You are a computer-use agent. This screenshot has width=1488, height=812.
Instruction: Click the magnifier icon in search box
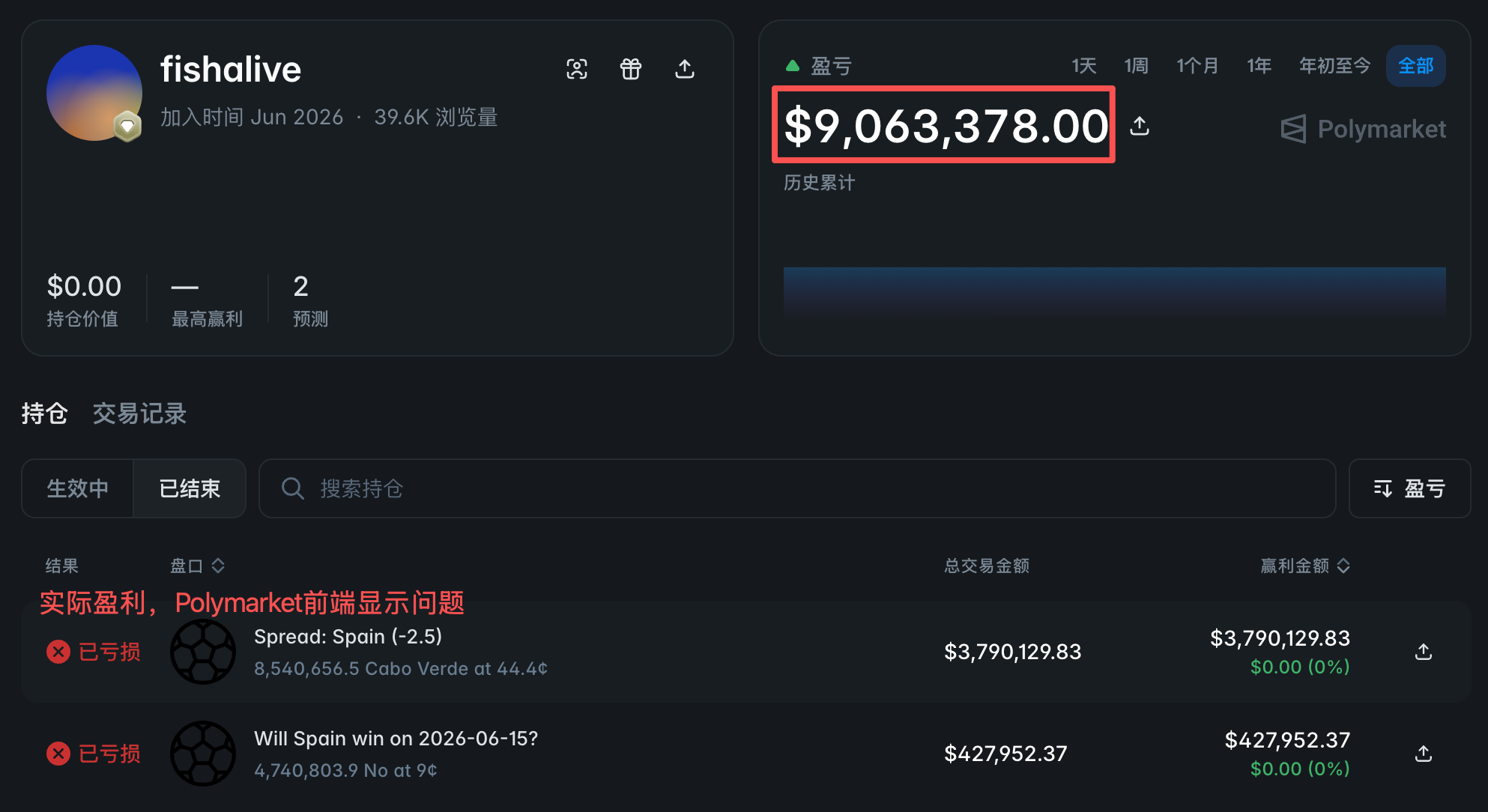point(292,488)
